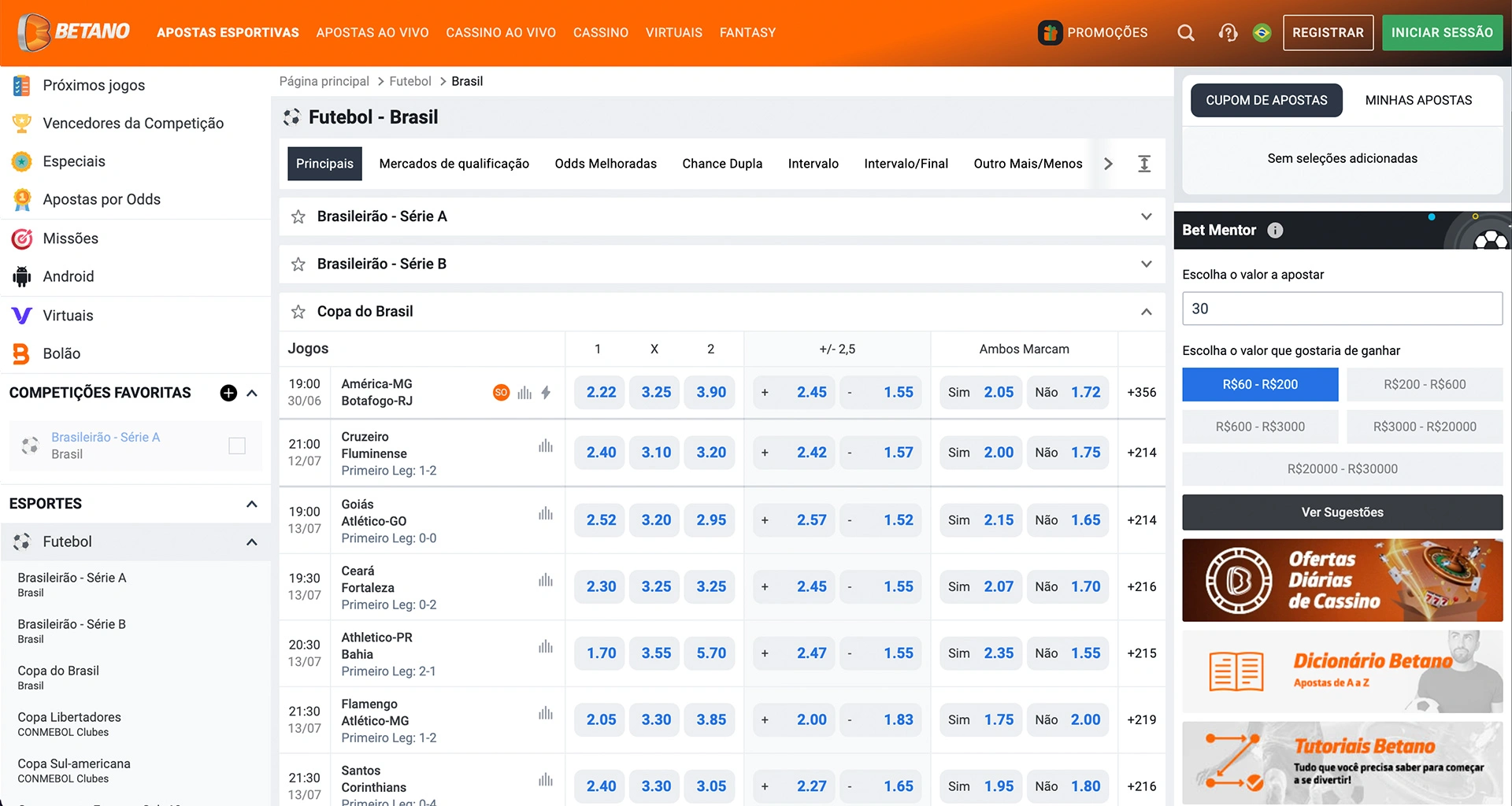Click the Promoções gift icon
Screen dimensions: 1512x806
[x=1050, y=32]
